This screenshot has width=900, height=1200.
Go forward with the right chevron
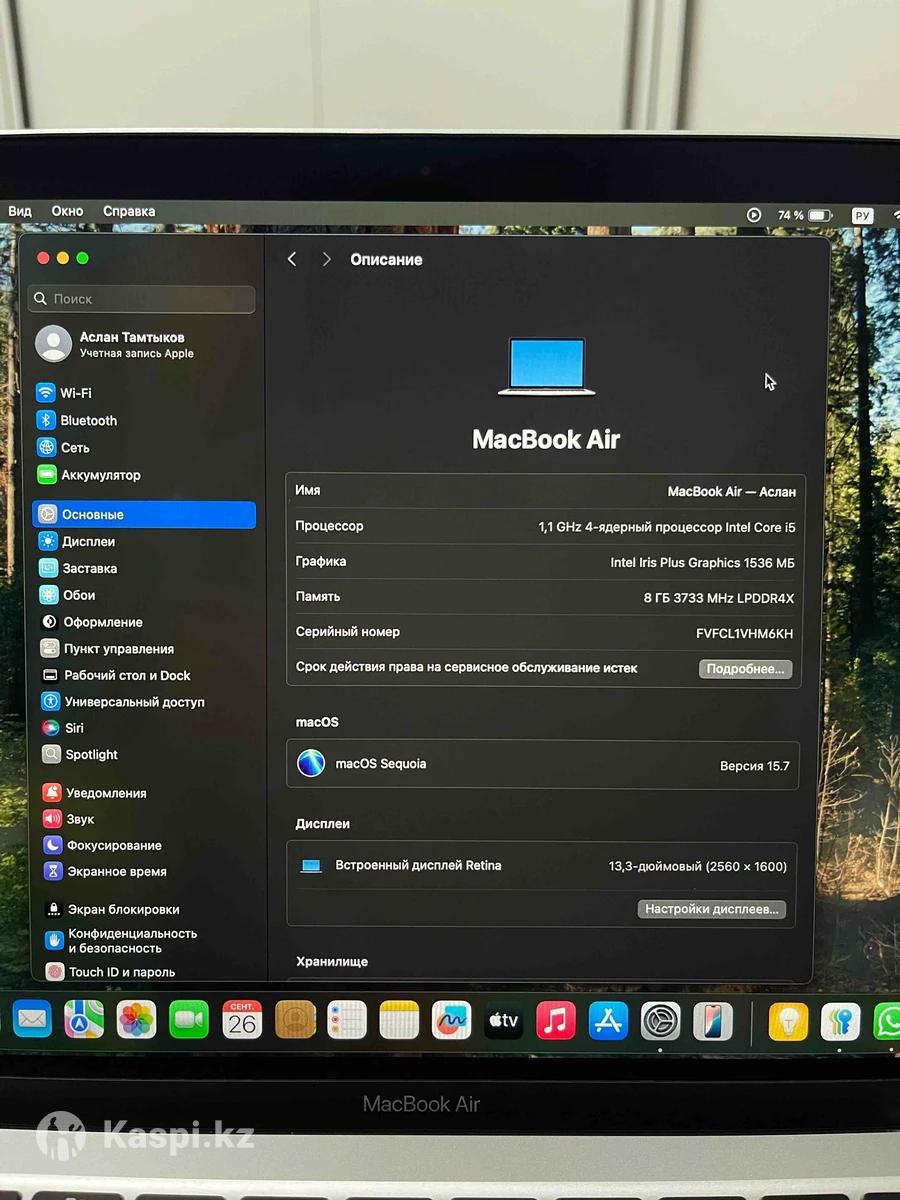point(326,259)
